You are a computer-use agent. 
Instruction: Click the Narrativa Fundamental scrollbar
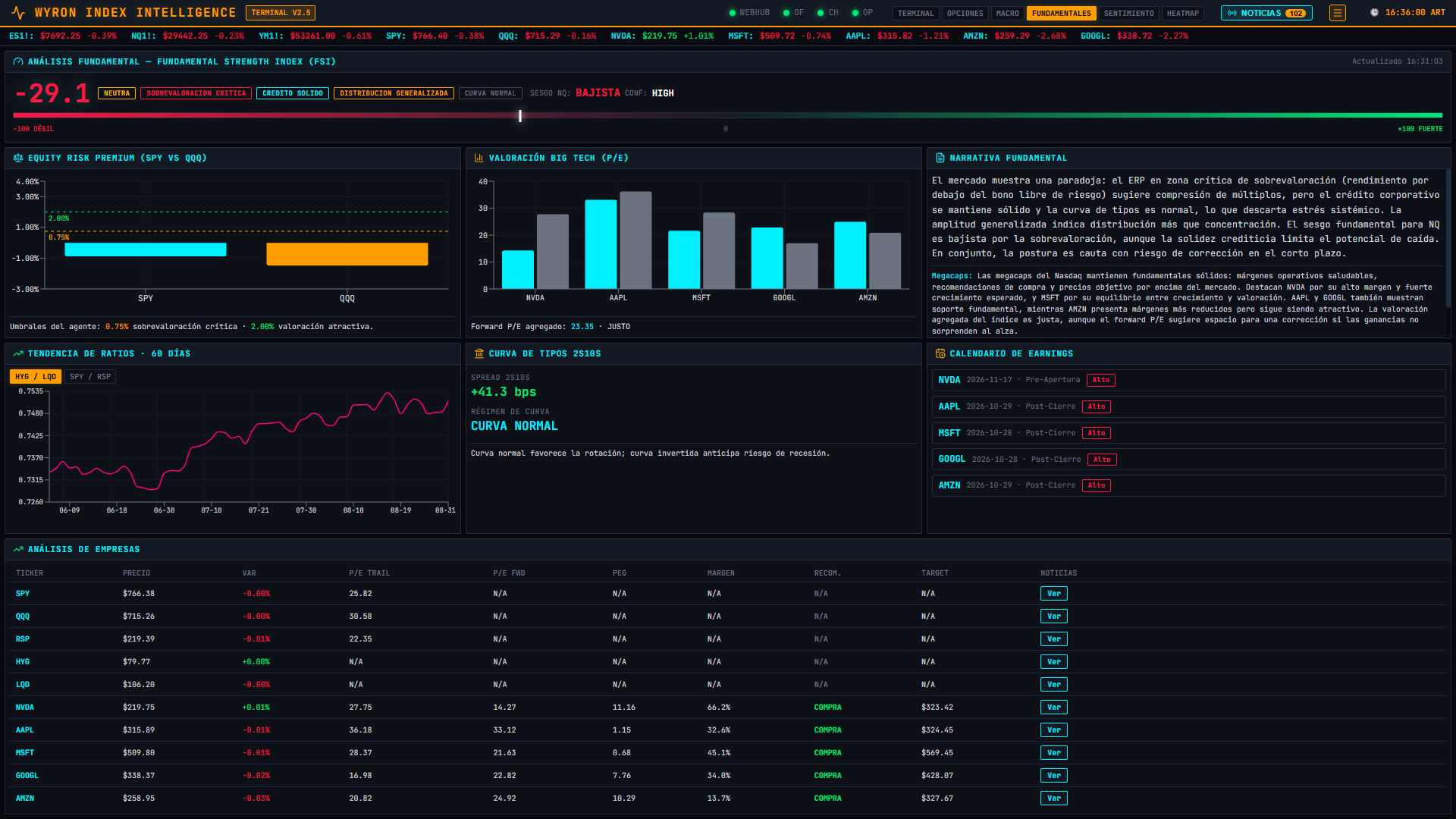coord(1448,238)
